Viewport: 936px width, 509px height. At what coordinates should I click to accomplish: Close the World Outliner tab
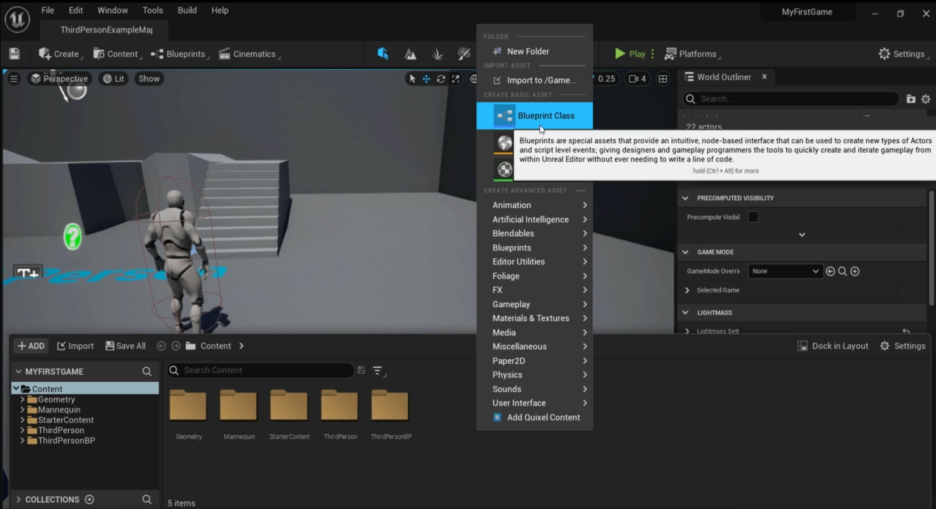pos(764,77)
